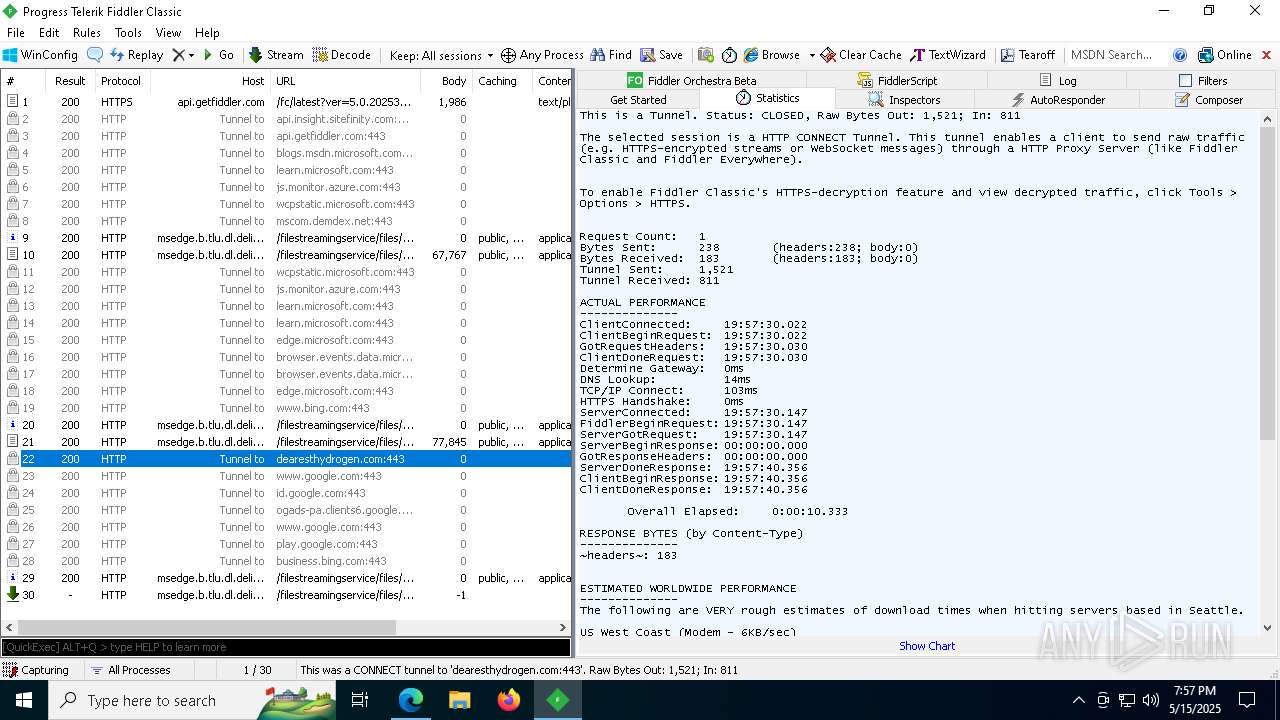Click the blue help question icon
Viewport: 1280px width, 720px height.
click(x=1180, y=55)
